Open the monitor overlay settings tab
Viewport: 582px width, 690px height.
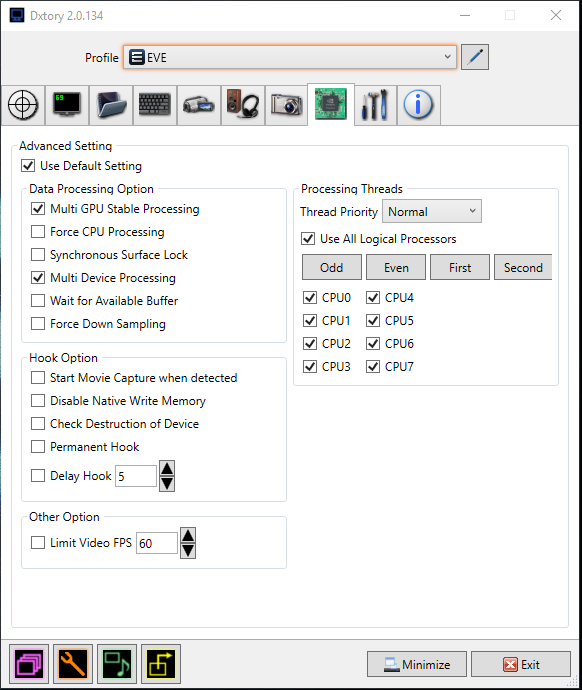(x=67, y=105)
